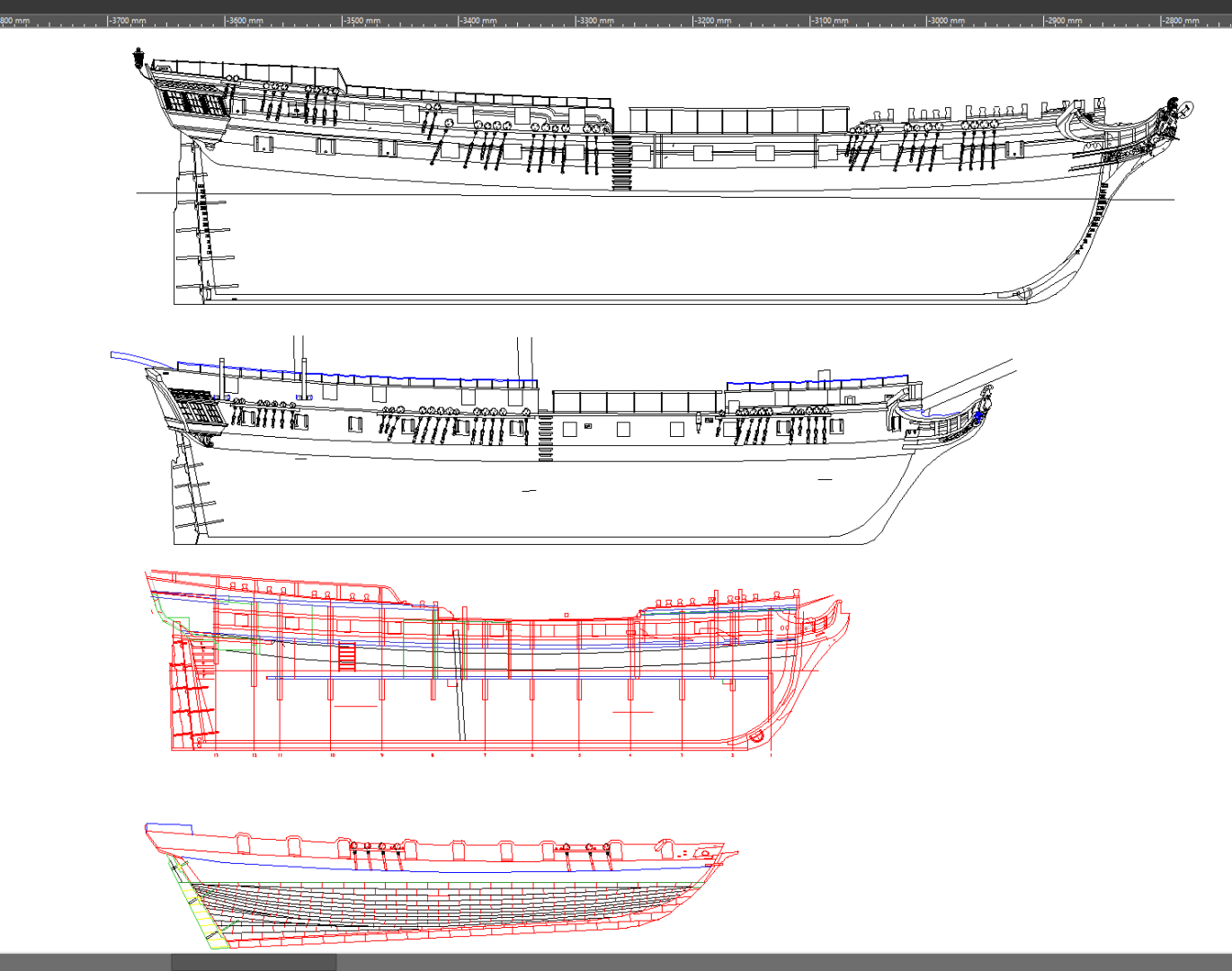This screenshot has width=1232, height=971.
Task: Click the -3300 mm ruler mark
Action: tap(595, 20)
